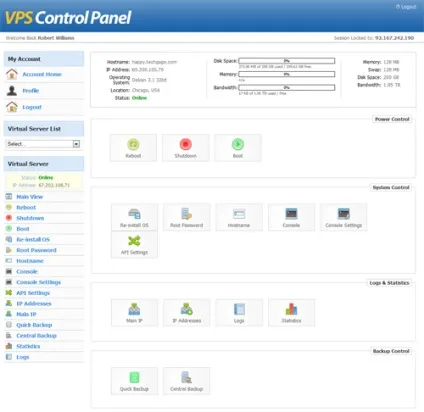424x412 pixels.
Task: Open Re-install OS in System Control
Action: point(134,217)
